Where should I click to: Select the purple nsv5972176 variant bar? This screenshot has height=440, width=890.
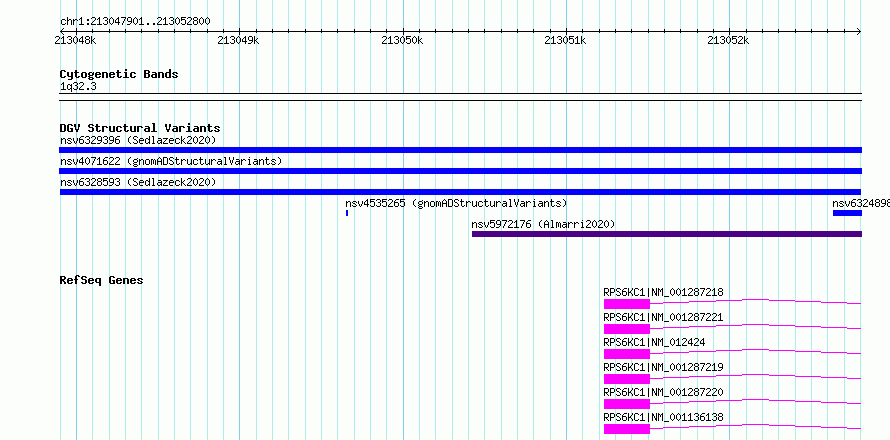(666, 234)
